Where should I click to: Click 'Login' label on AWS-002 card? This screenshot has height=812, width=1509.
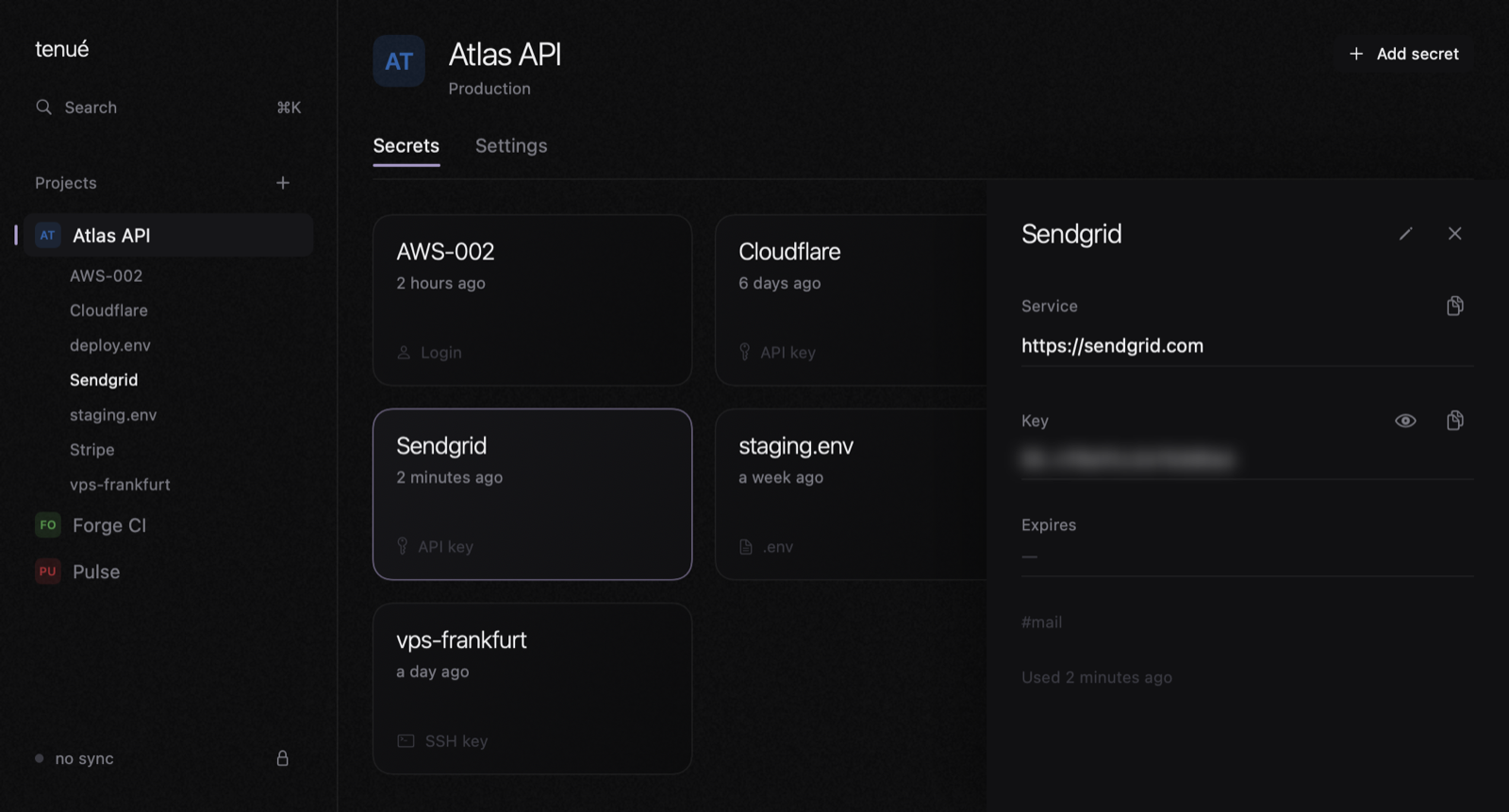point(441,353)
